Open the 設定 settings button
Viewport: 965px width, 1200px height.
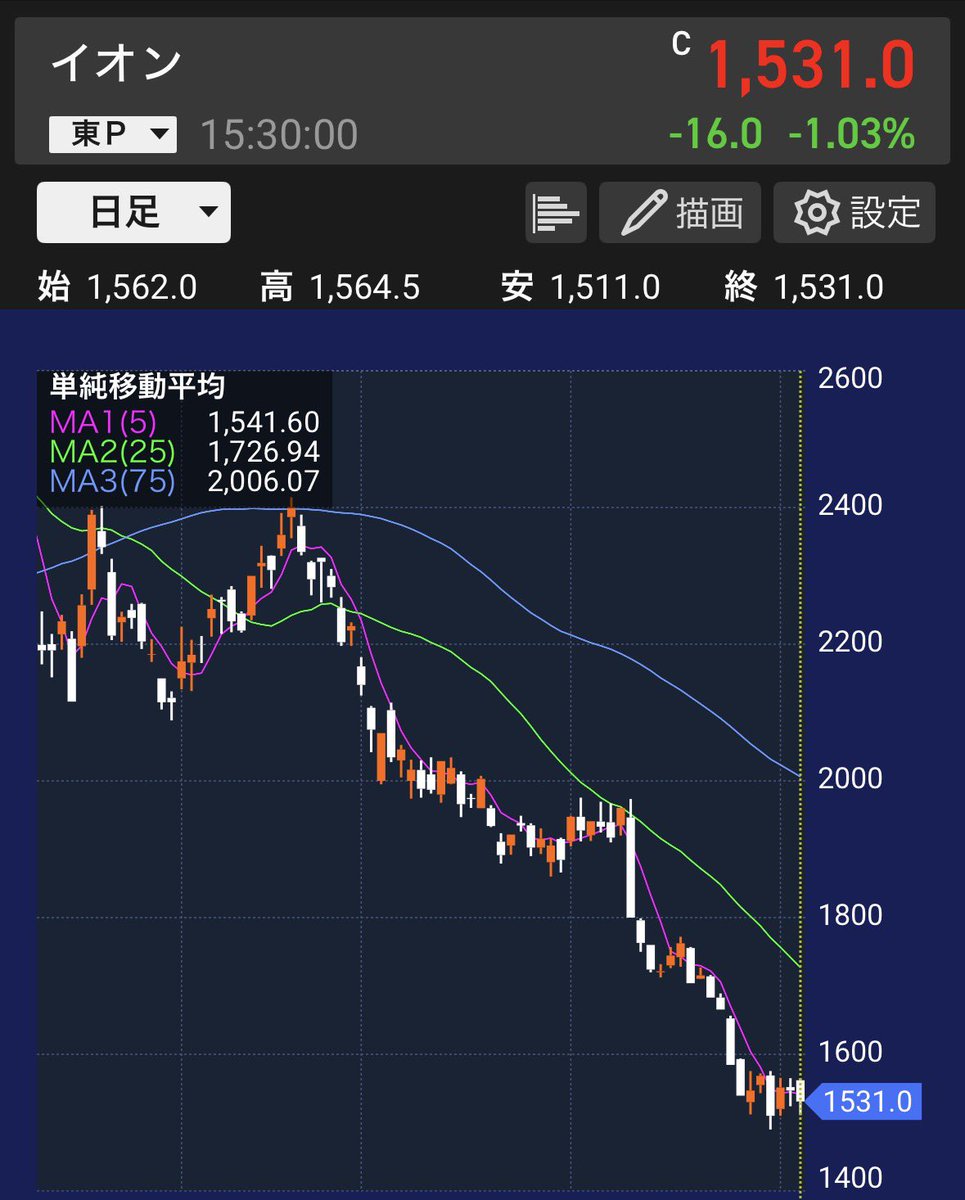[855, 212]
